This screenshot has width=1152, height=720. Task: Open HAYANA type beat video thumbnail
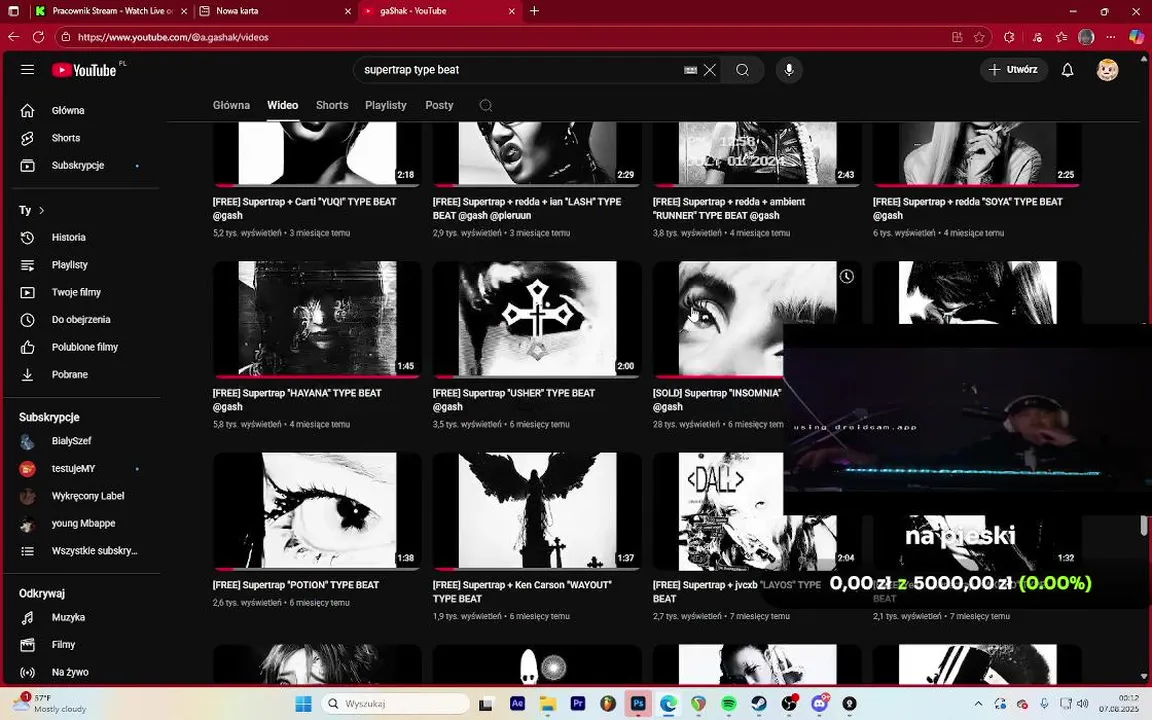(317, 319)
